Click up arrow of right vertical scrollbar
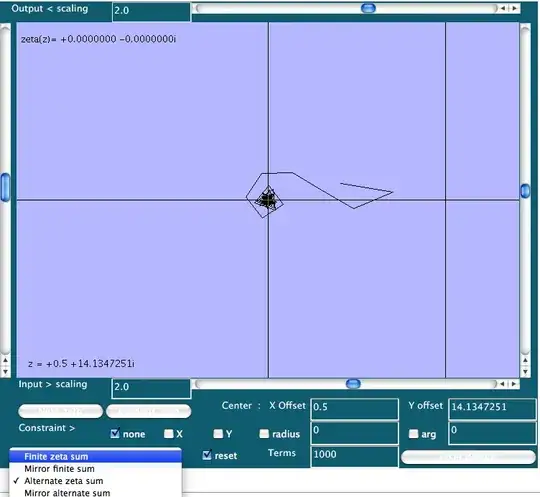 525,361
